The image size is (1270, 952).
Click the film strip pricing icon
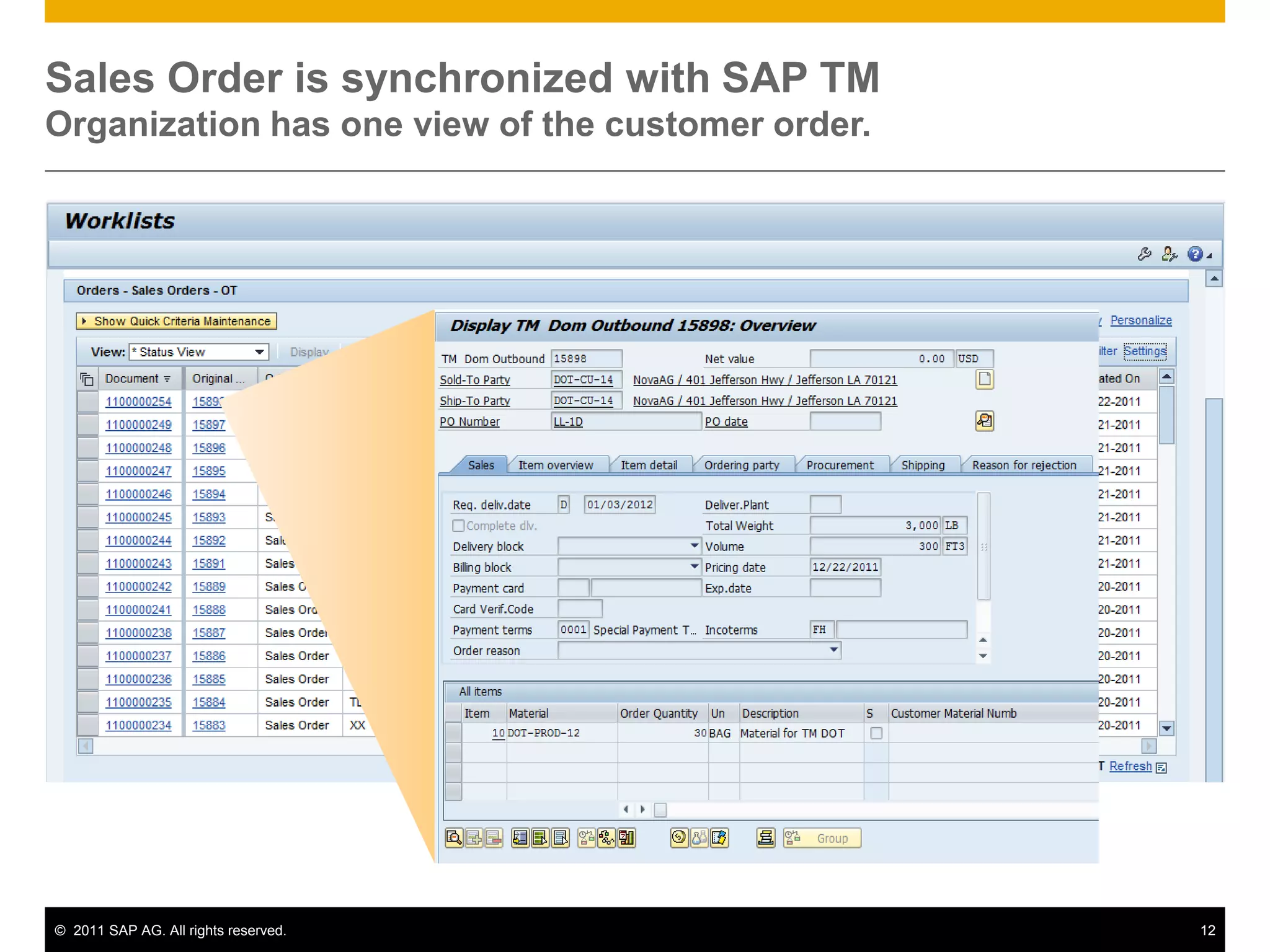(x=719, y=838)
